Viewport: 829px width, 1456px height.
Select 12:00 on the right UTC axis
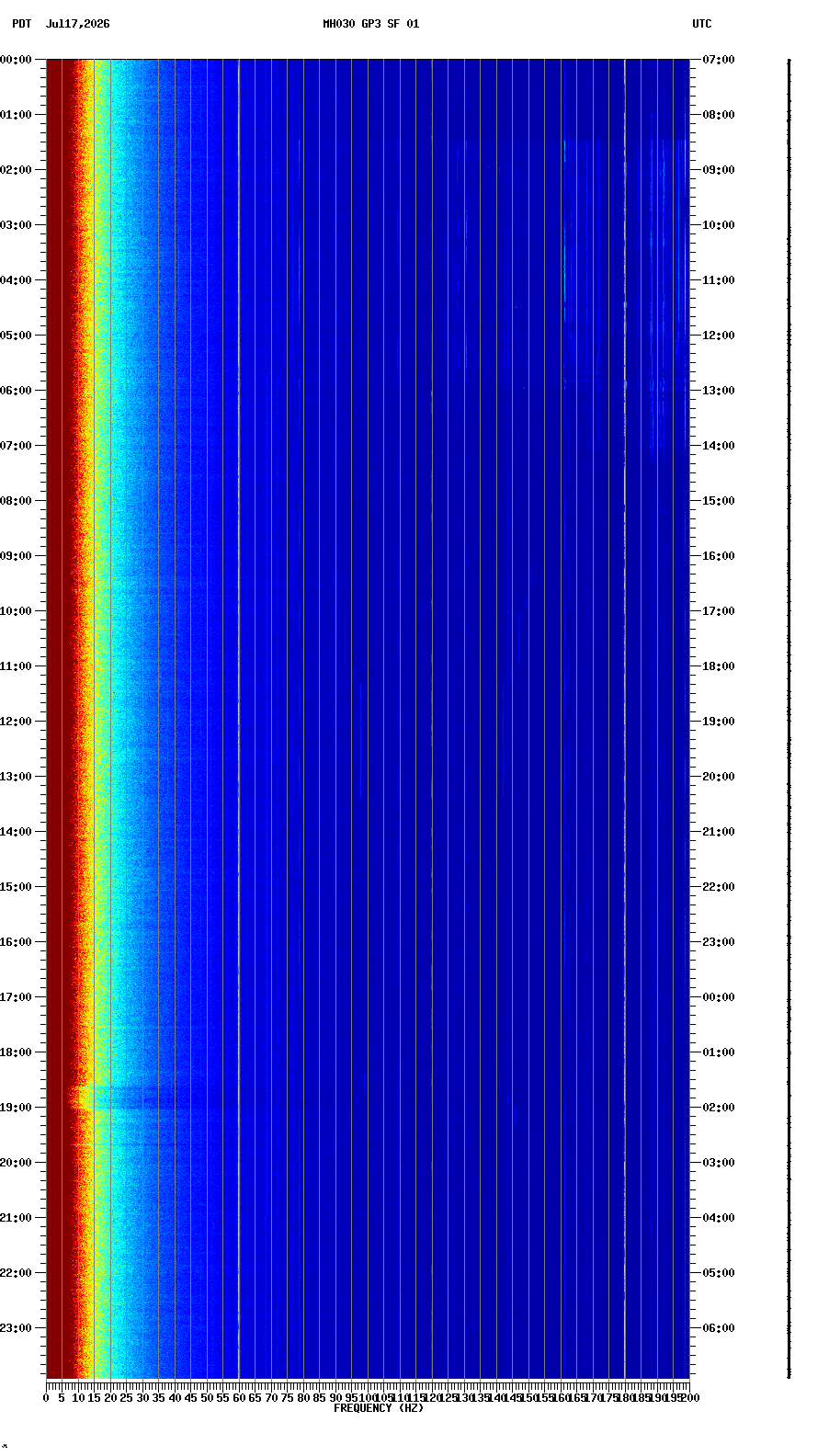click(719, 336)
